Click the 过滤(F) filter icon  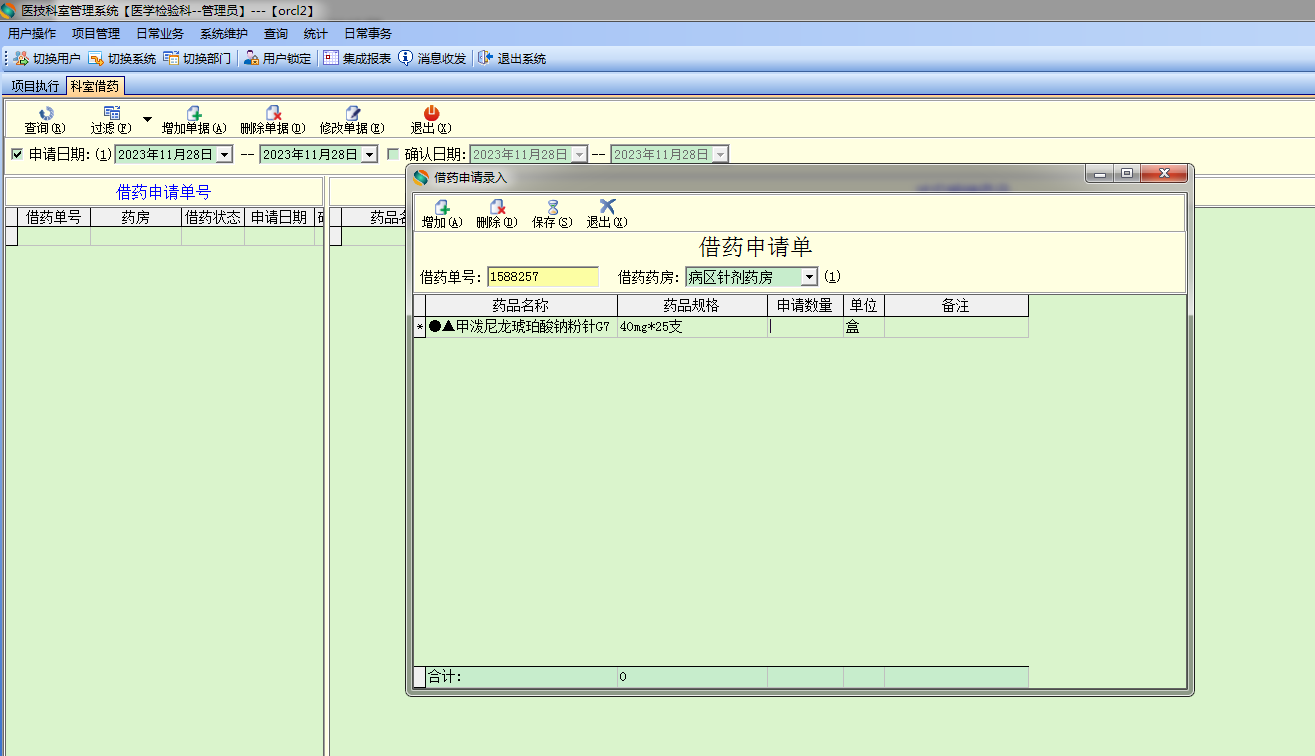111,120
